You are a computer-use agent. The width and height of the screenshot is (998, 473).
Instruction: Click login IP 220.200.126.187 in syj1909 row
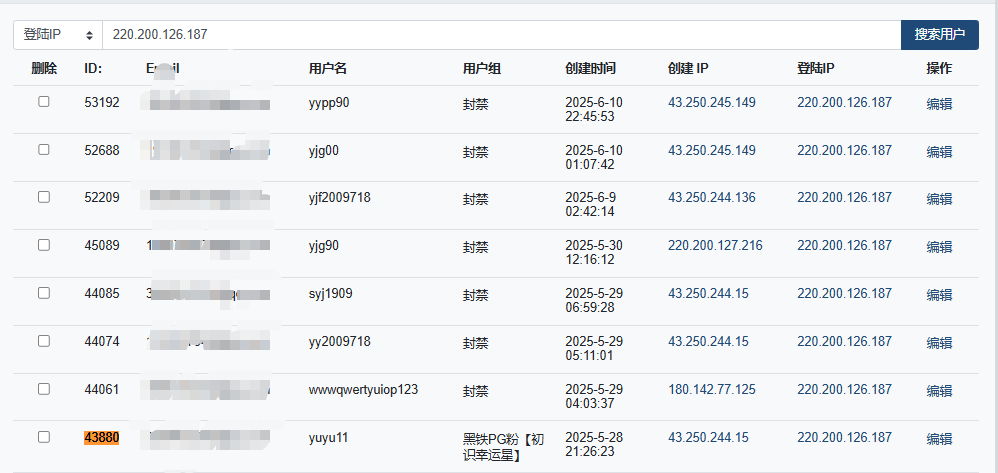(844, 293)
